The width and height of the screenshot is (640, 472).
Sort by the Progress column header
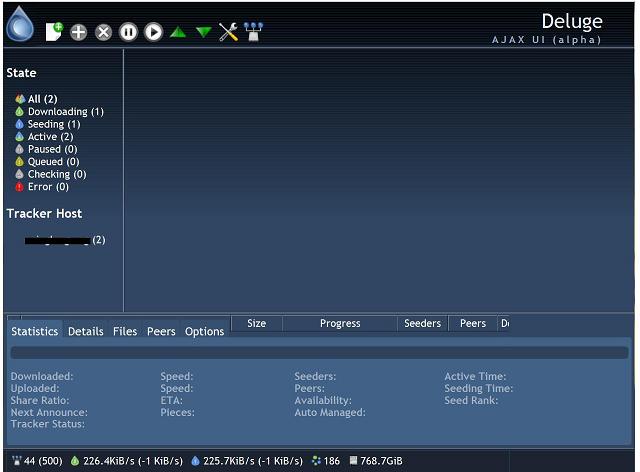(340, 323)
